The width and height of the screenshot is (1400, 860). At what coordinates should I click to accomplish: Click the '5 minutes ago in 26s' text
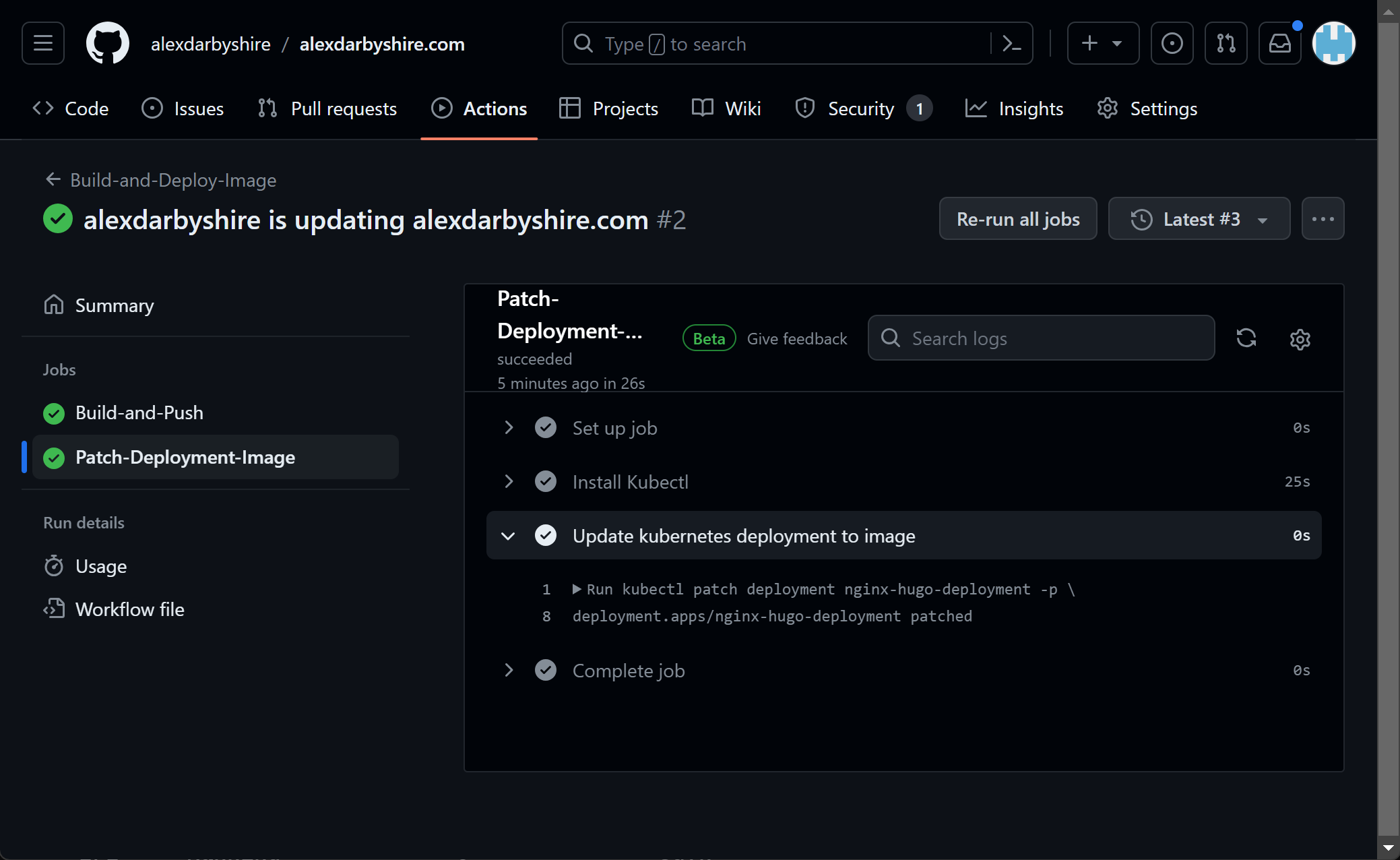[571, 383]
